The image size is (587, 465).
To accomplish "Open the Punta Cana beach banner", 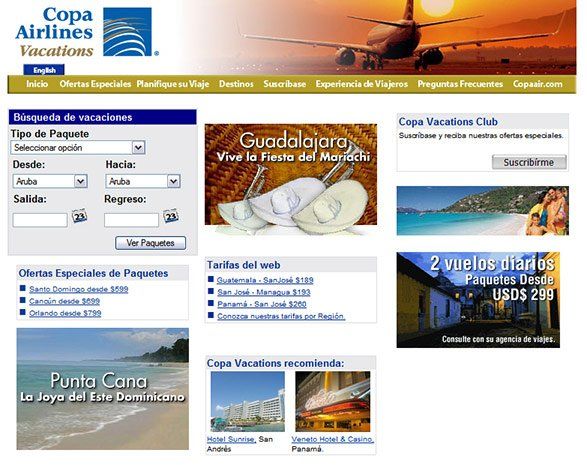I will tap(103, 389).
